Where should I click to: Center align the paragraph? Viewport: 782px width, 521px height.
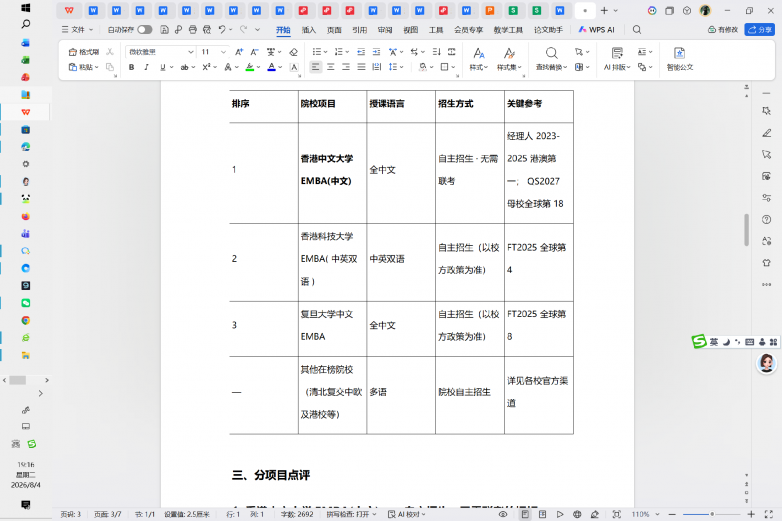(331, 67)
